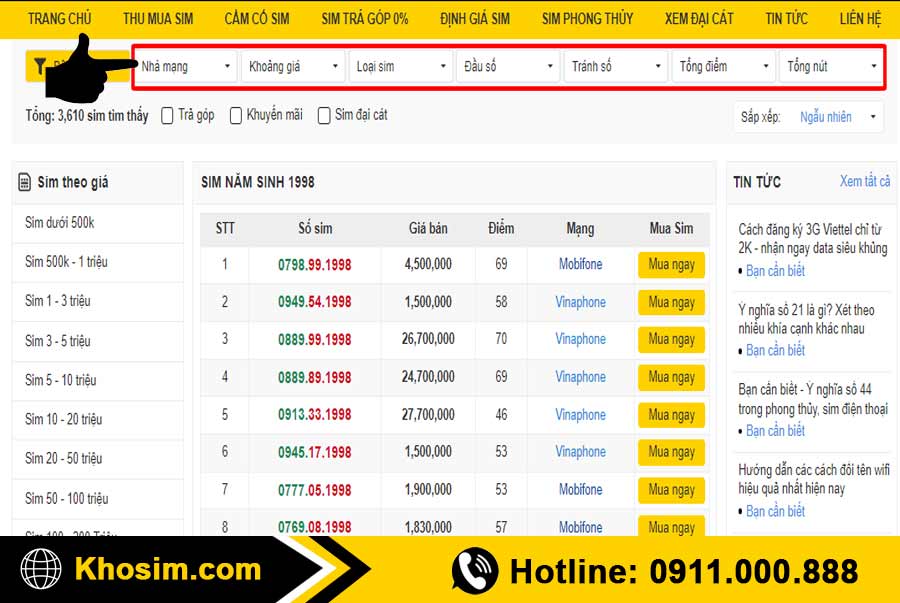Expand the Tổng nút dropdown
900x603 pixels.
832,67
